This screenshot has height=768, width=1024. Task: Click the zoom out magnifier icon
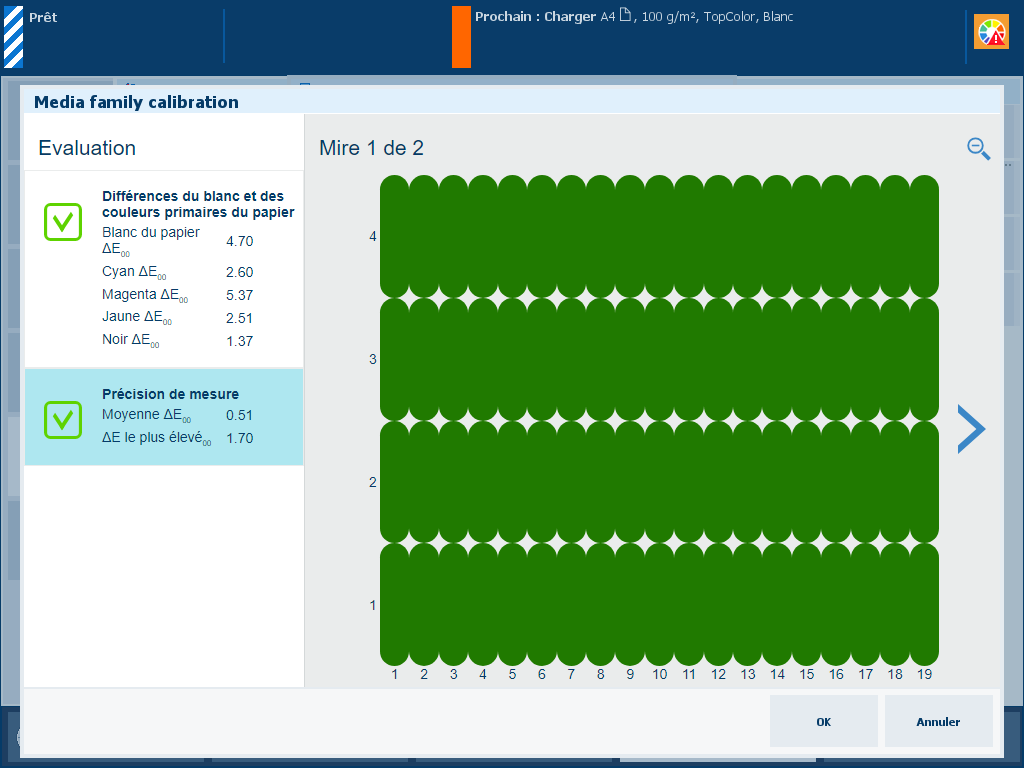coord(978,149)
